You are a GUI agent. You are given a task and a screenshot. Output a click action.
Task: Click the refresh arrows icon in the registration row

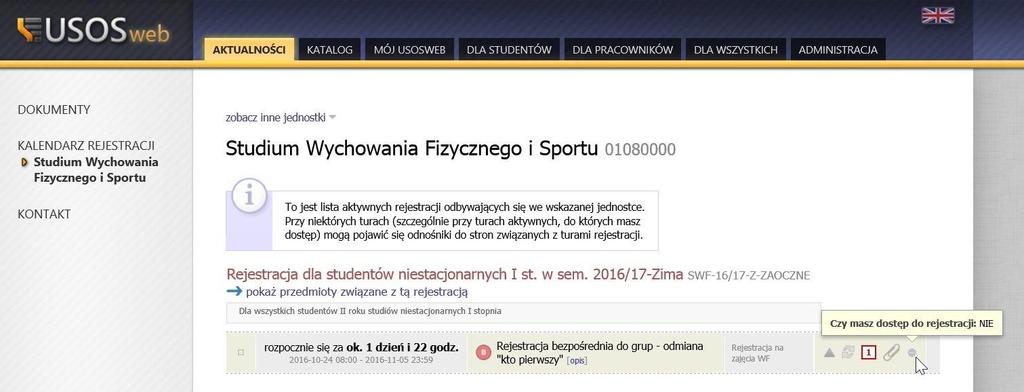848,353
